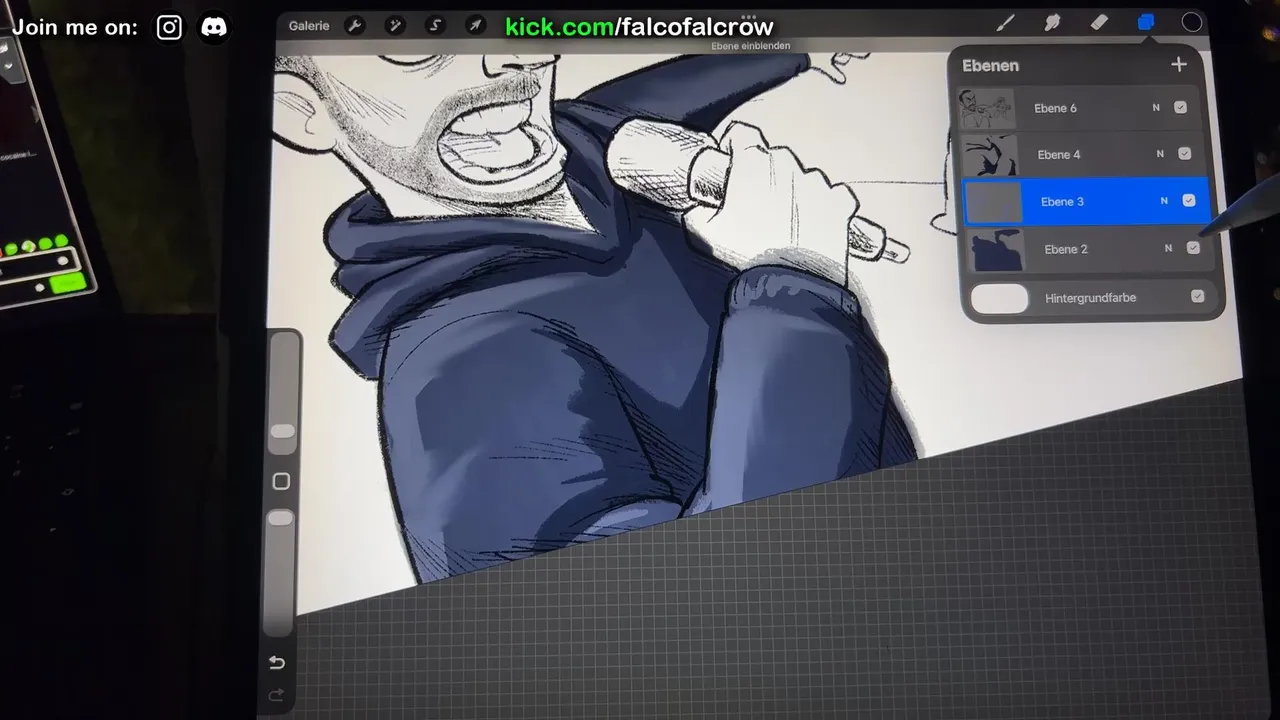Click the Ebenen panel title
Screen dimensions: 1280x720
pyautogui.click(x=990, y=65)
